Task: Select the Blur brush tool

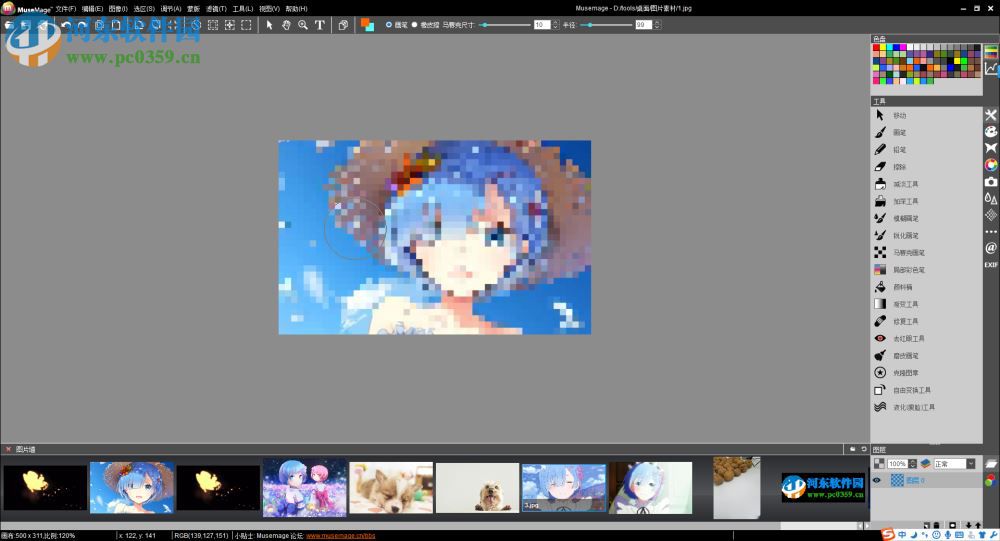Action: click(880, 218)
